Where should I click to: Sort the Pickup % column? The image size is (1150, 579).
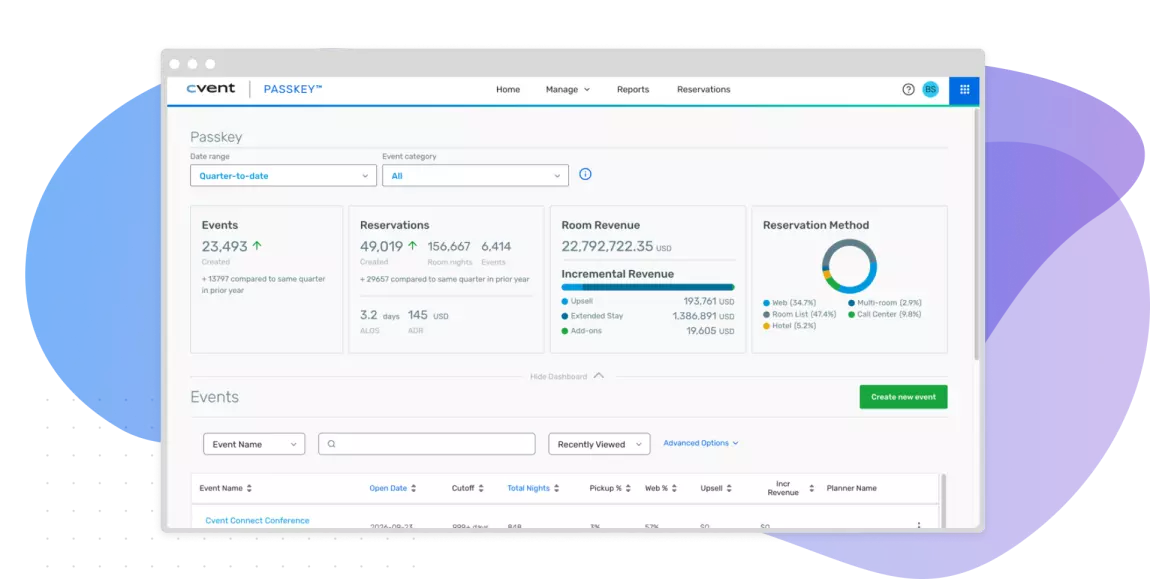pyautogui.click(x=610, y=487)
